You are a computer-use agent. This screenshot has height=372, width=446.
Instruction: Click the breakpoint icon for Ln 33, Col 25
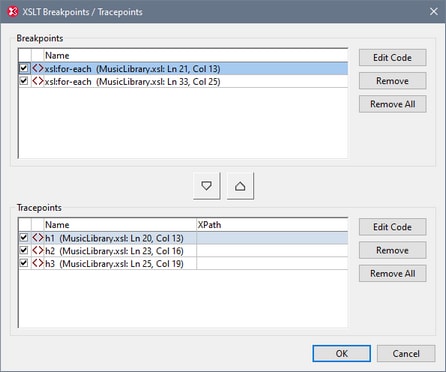coord(38,81)
